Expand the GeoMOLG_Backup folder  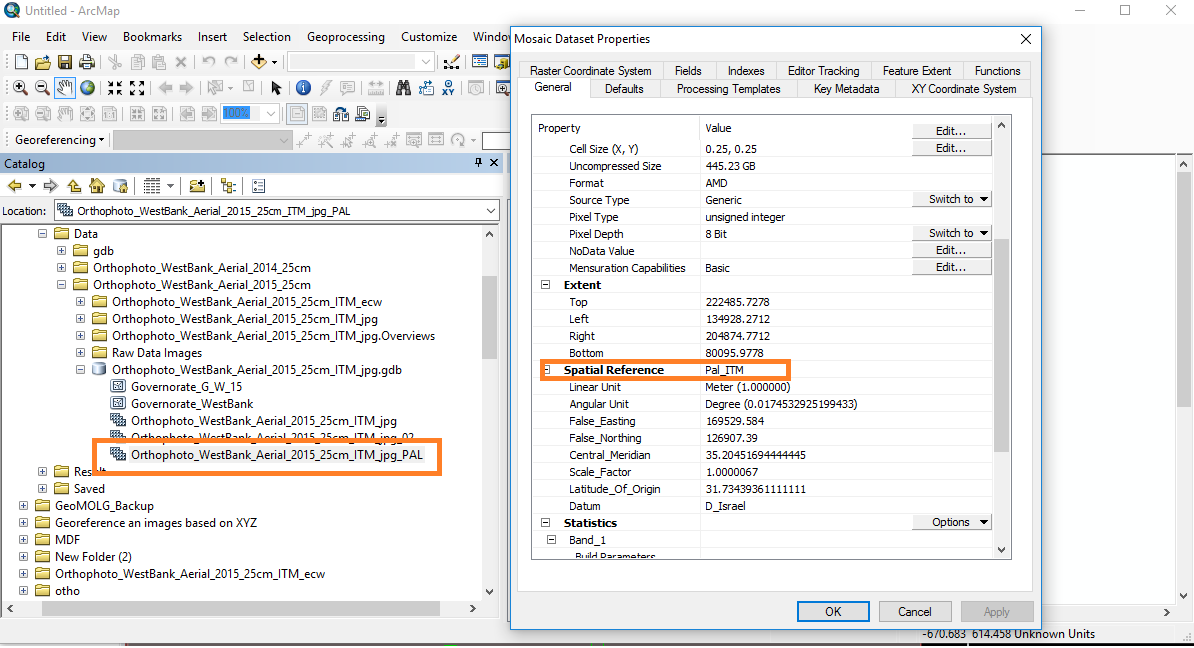(x=24, y=506)
